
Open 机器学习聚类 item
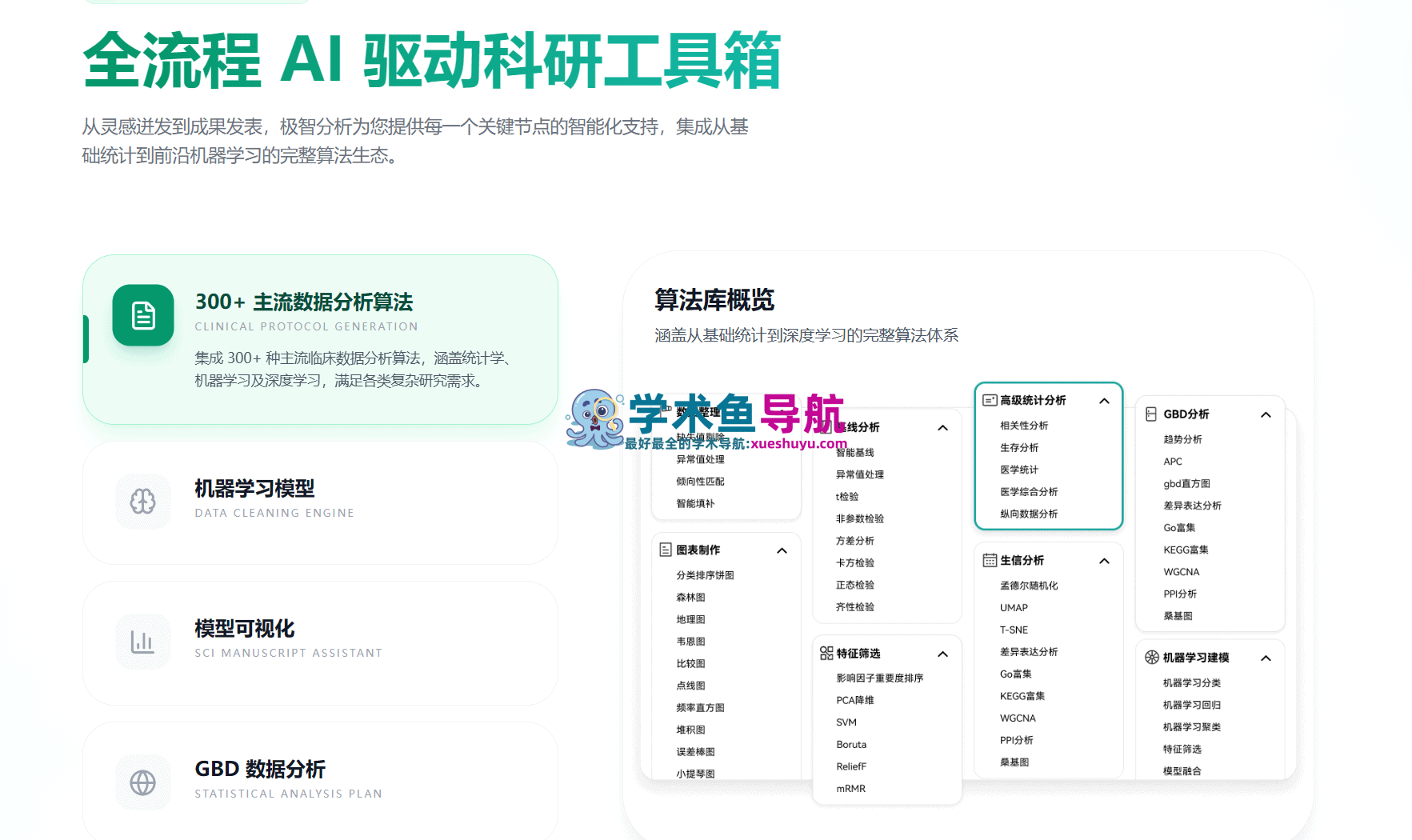coord(1192,726)
